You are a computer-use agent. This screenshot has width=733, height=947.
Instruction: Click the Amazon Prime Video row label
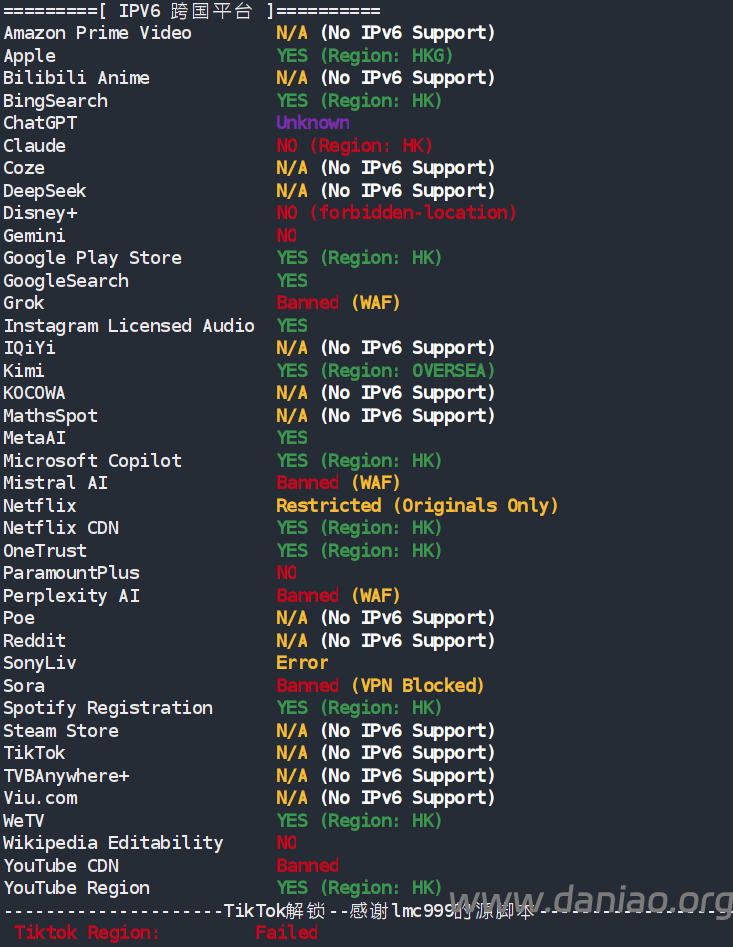(98, 33)
